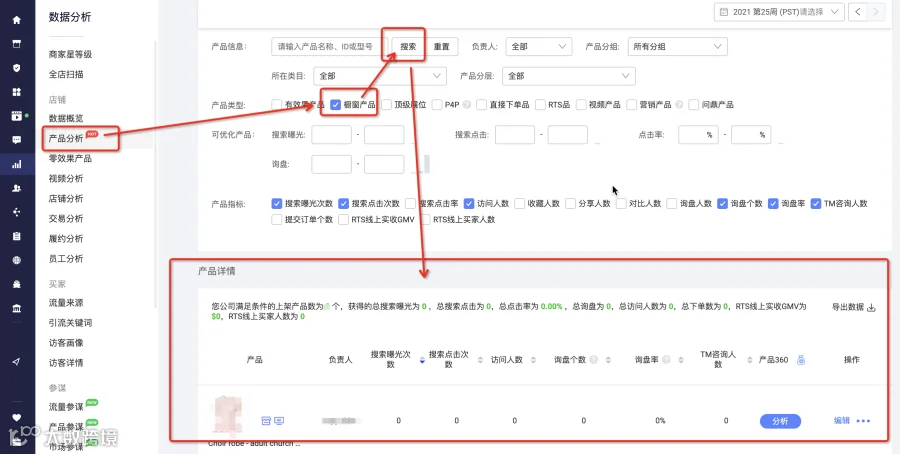
Task: Open the more options ellipsis for product
Action: (x=863, y=421)
